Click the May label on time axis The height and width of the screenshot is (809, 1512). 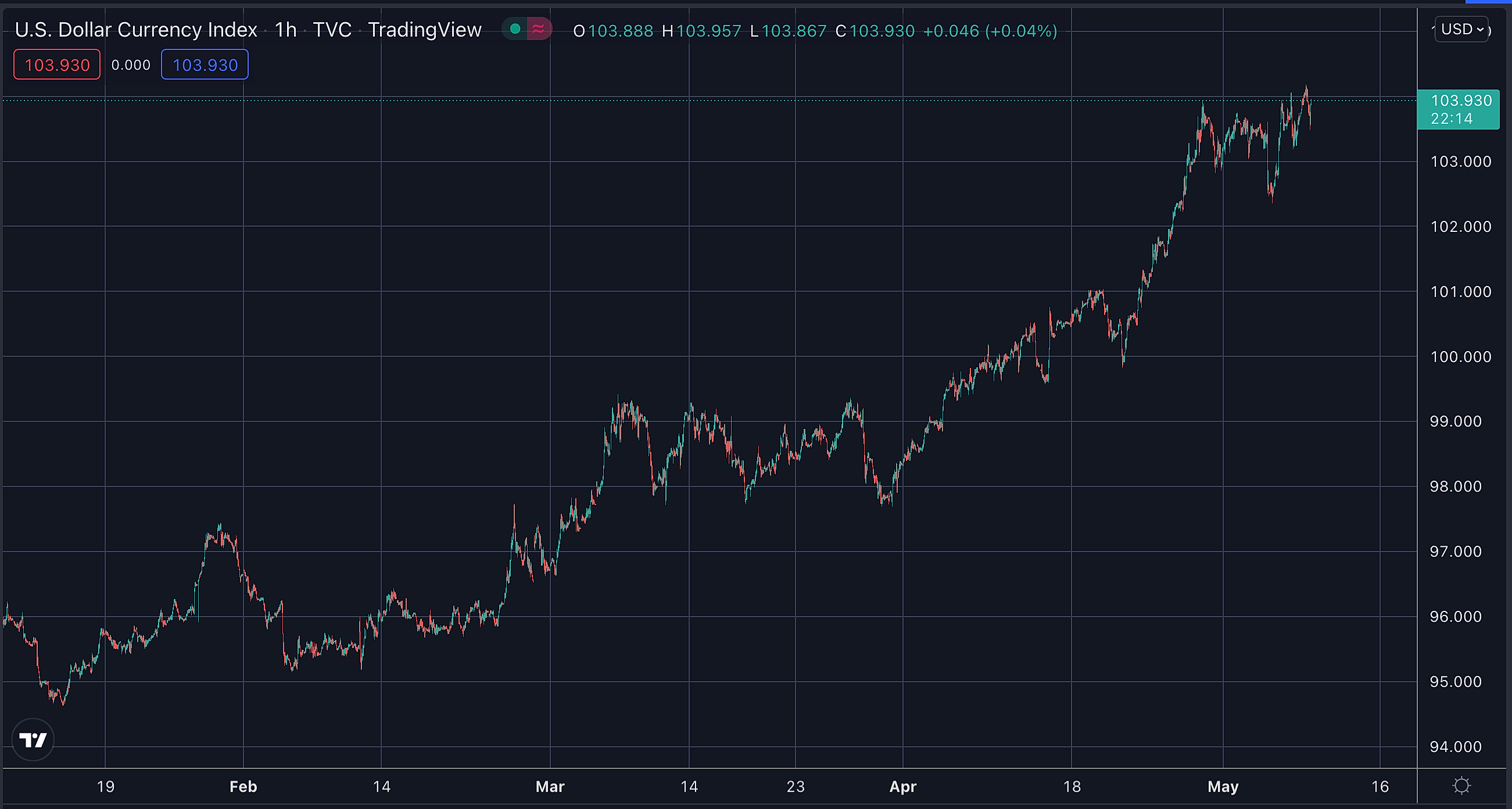[1223, 787]
